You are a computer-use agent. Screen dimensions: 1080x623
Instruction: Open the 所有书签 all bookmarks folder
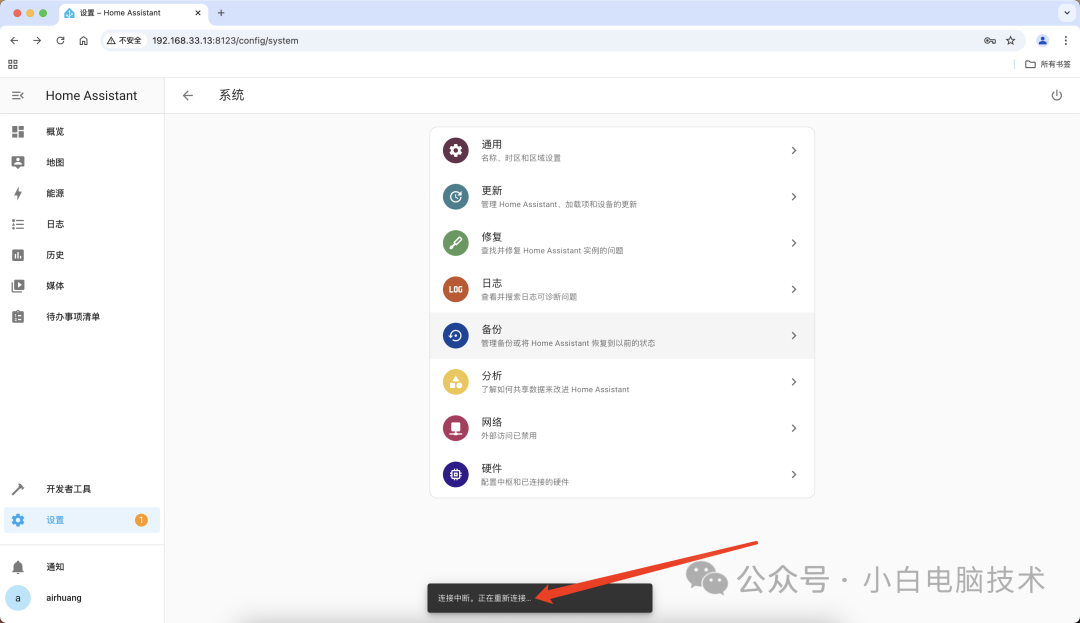point(1048,64)
